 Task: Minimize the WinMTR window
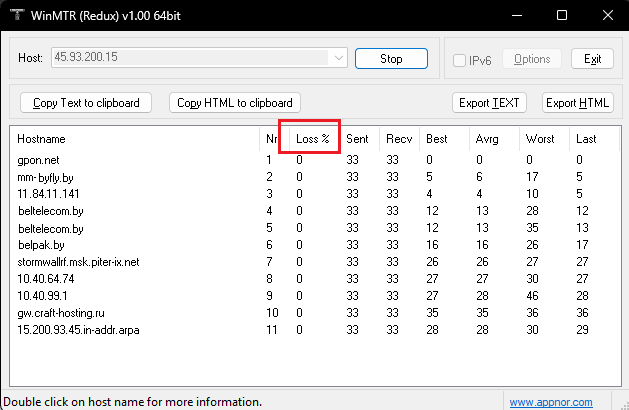click(517, 15)
